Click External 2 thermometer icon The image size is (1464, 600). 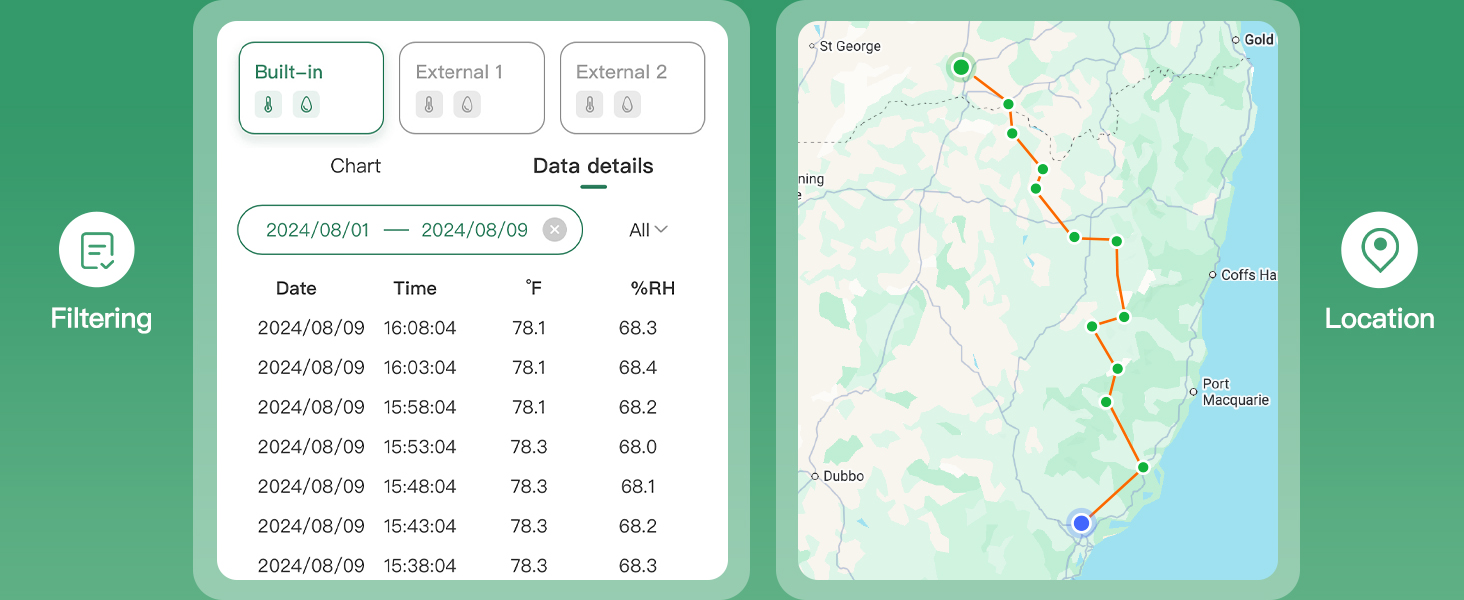[589, 105]
